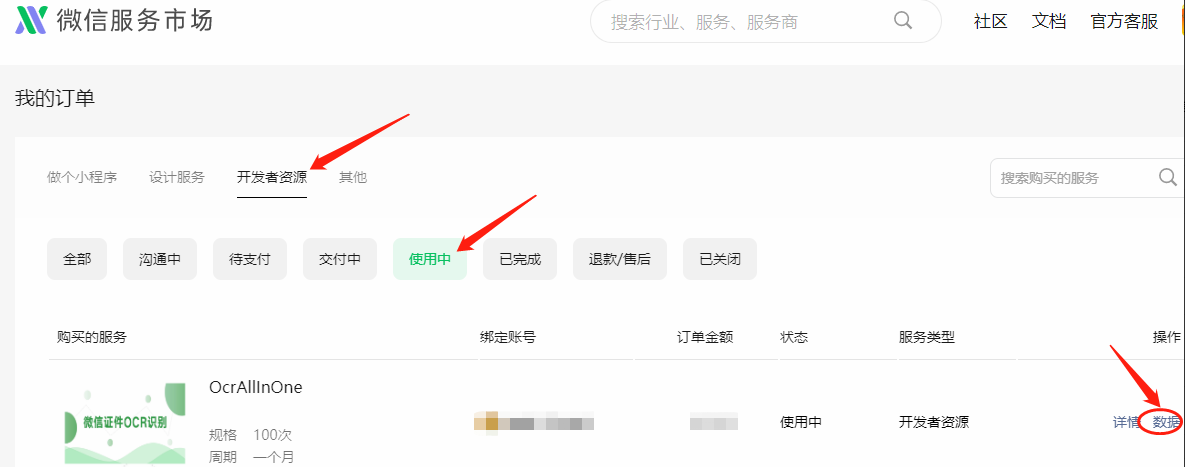Click the magnifier icon in top search bar
This screenshot has height=467, width=1185.
click(x=903, y=20)
